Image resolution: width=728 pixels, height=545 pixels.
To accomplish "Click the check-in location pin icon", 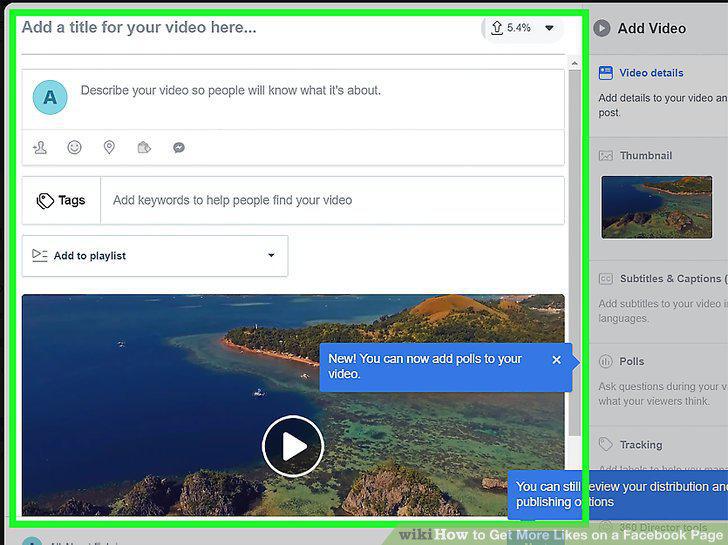I will point(109,147).
